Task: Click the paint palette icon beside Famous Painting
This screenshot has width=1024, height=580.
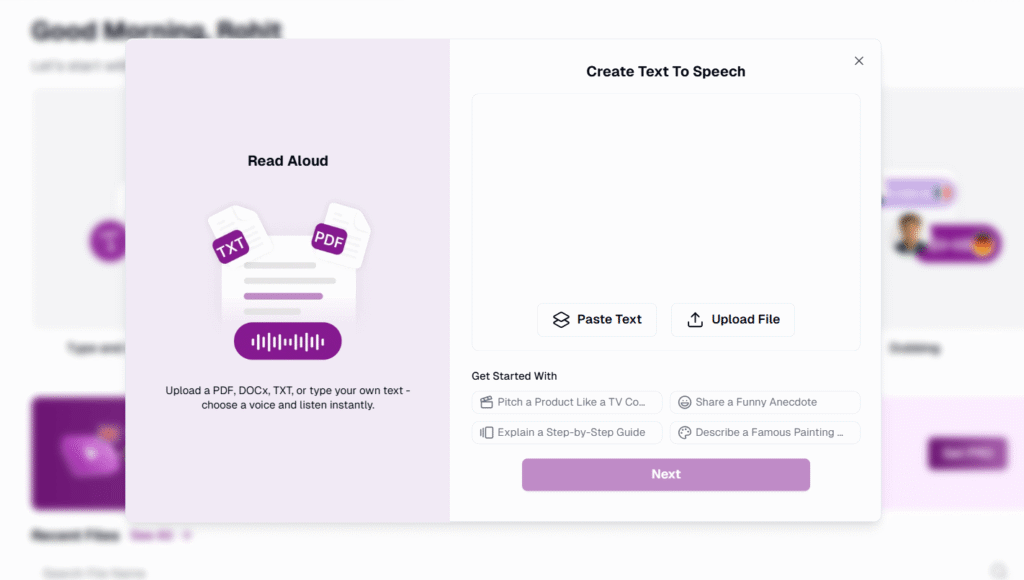Action: (684, 432)
